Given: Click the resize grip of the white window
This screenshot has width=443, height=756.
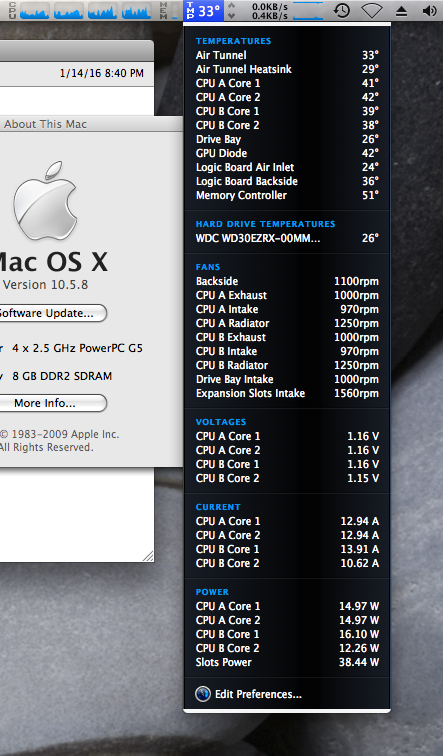Looking at the screenshot, I should (x=148, y=556).
